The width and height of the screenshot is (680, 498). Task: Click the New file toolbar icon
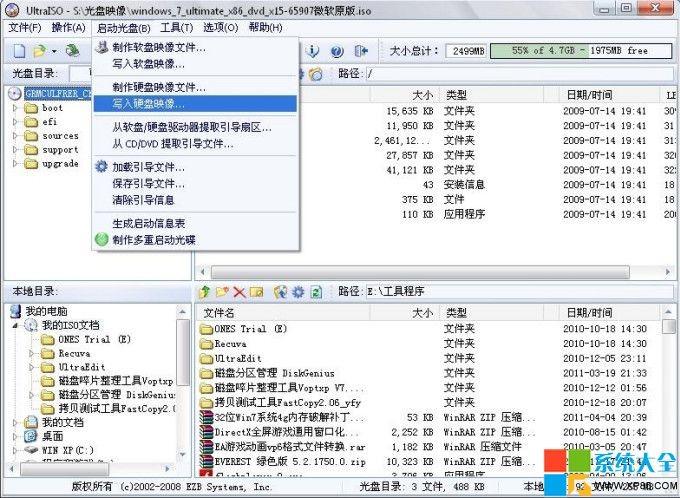[x=20, y=51]
